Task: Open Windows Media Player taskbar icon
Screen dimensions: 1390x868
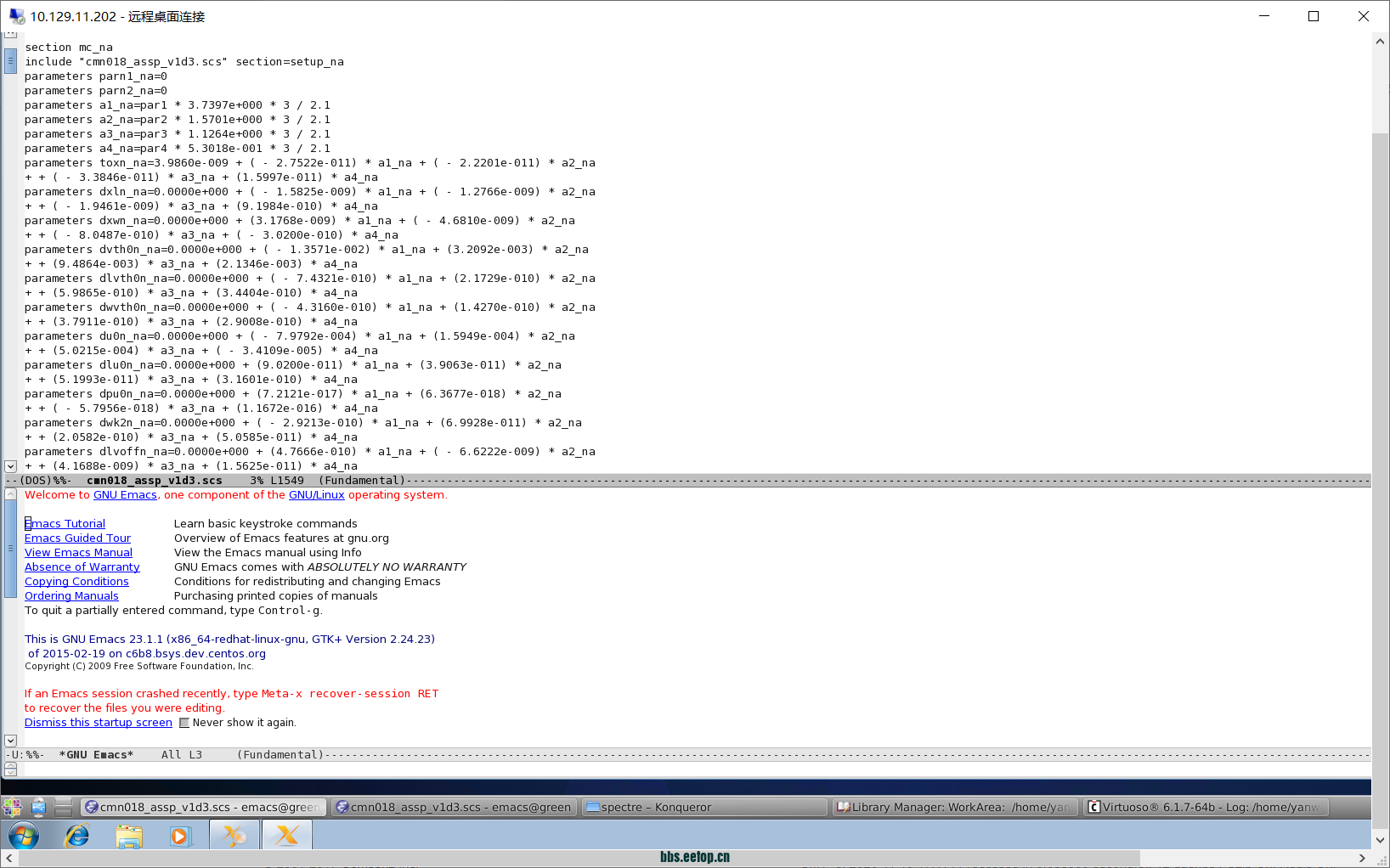Action: (180, 836)
